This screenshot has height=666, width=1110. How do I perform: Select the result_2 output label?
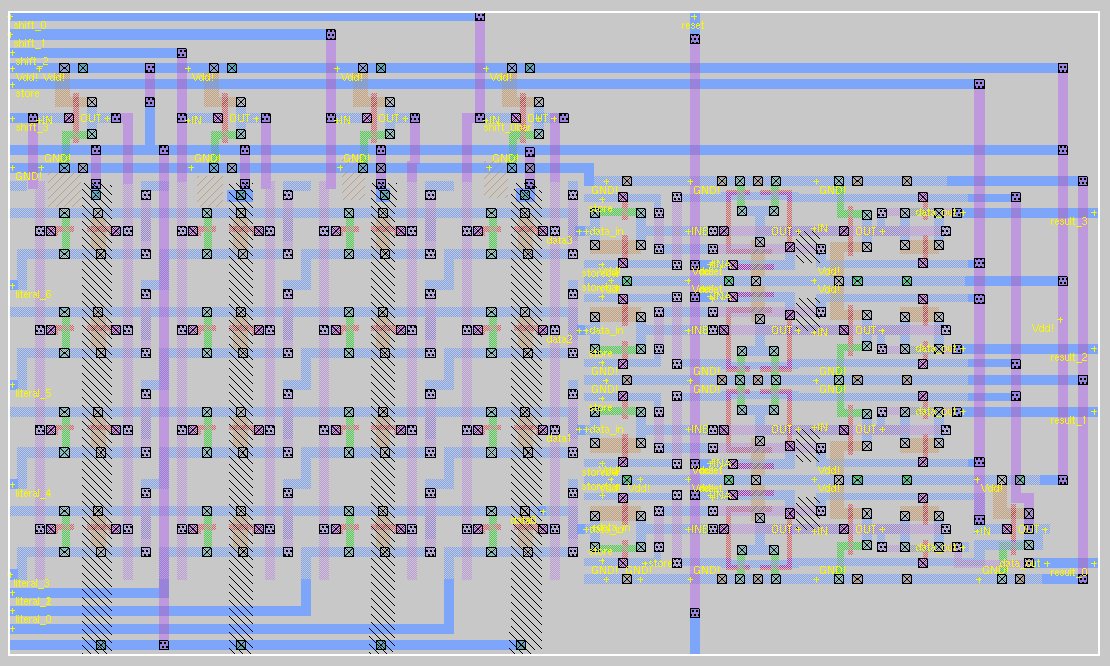tap(1068, 357)
